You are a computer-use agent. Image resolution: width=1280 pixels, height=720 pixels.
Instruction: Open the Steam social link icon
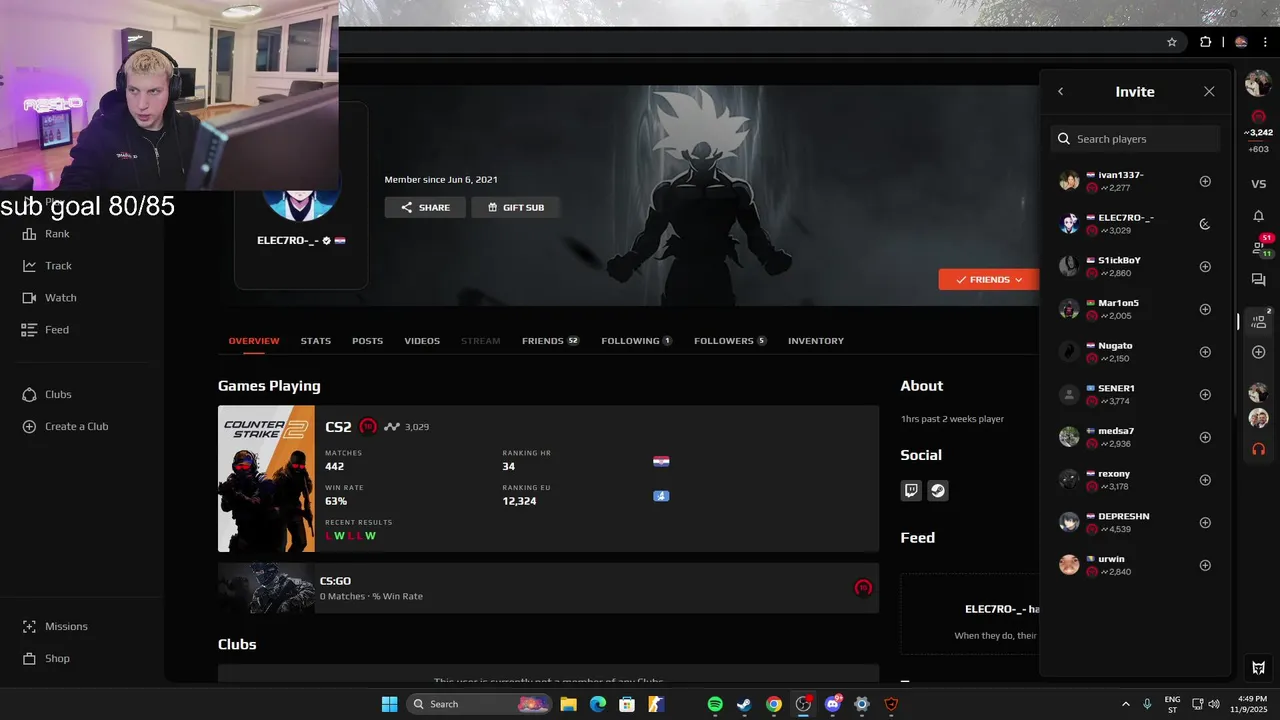937,490
